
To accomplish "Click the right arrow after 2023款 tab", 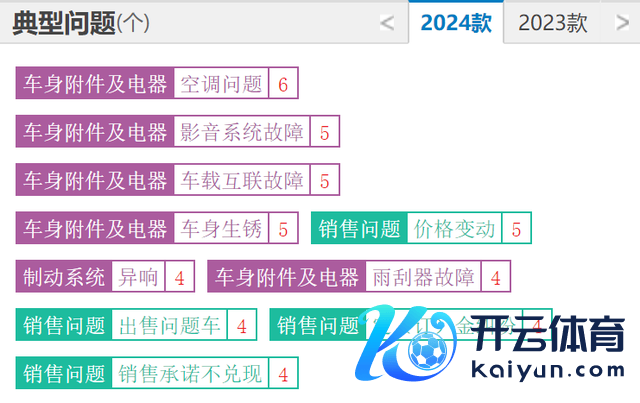I will click(x=622, y=24).
